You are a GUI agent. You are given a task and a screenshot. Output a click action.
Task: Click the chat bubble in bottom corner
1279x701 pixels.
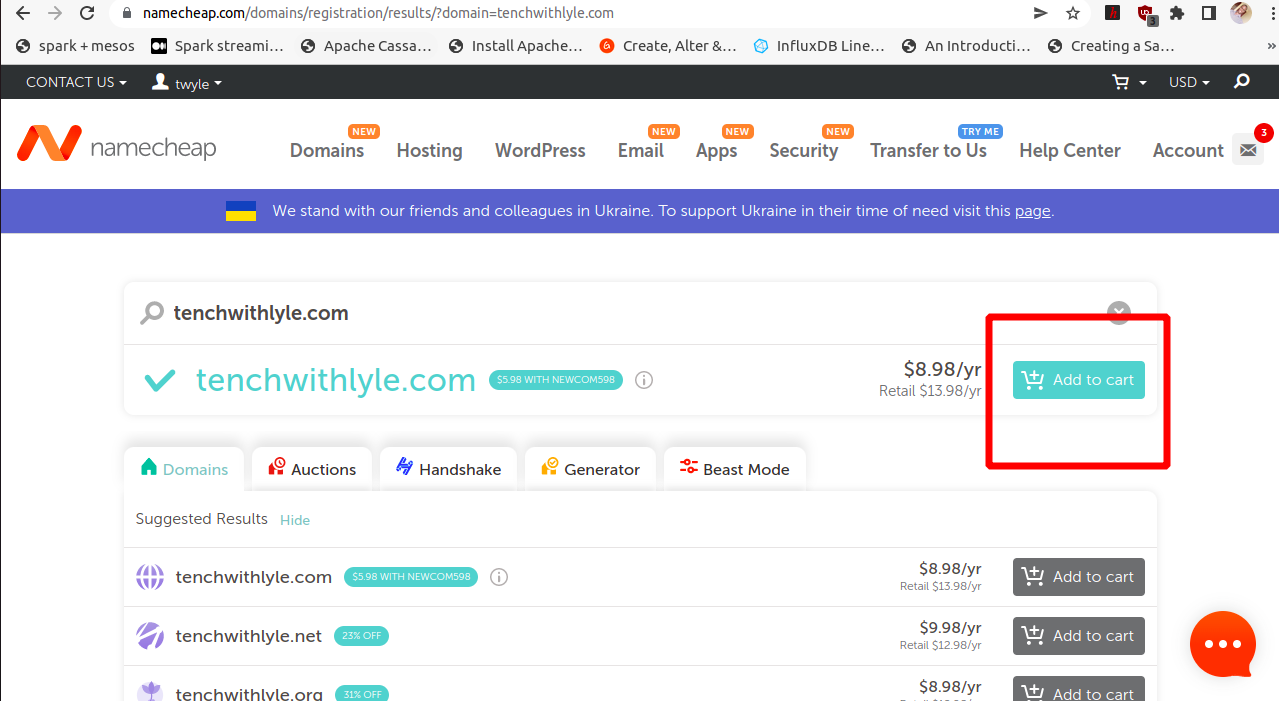(1222, 644)
